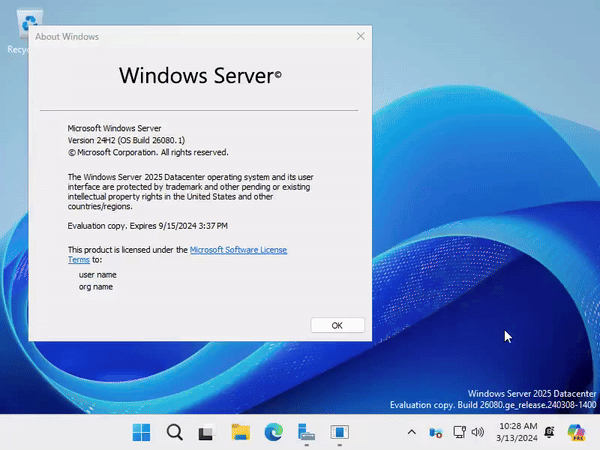Image resolution: width=600 pixels, height=450 pixels.
Task: Open the security tray icon with red badge
Action: click(x=435, y=433)
